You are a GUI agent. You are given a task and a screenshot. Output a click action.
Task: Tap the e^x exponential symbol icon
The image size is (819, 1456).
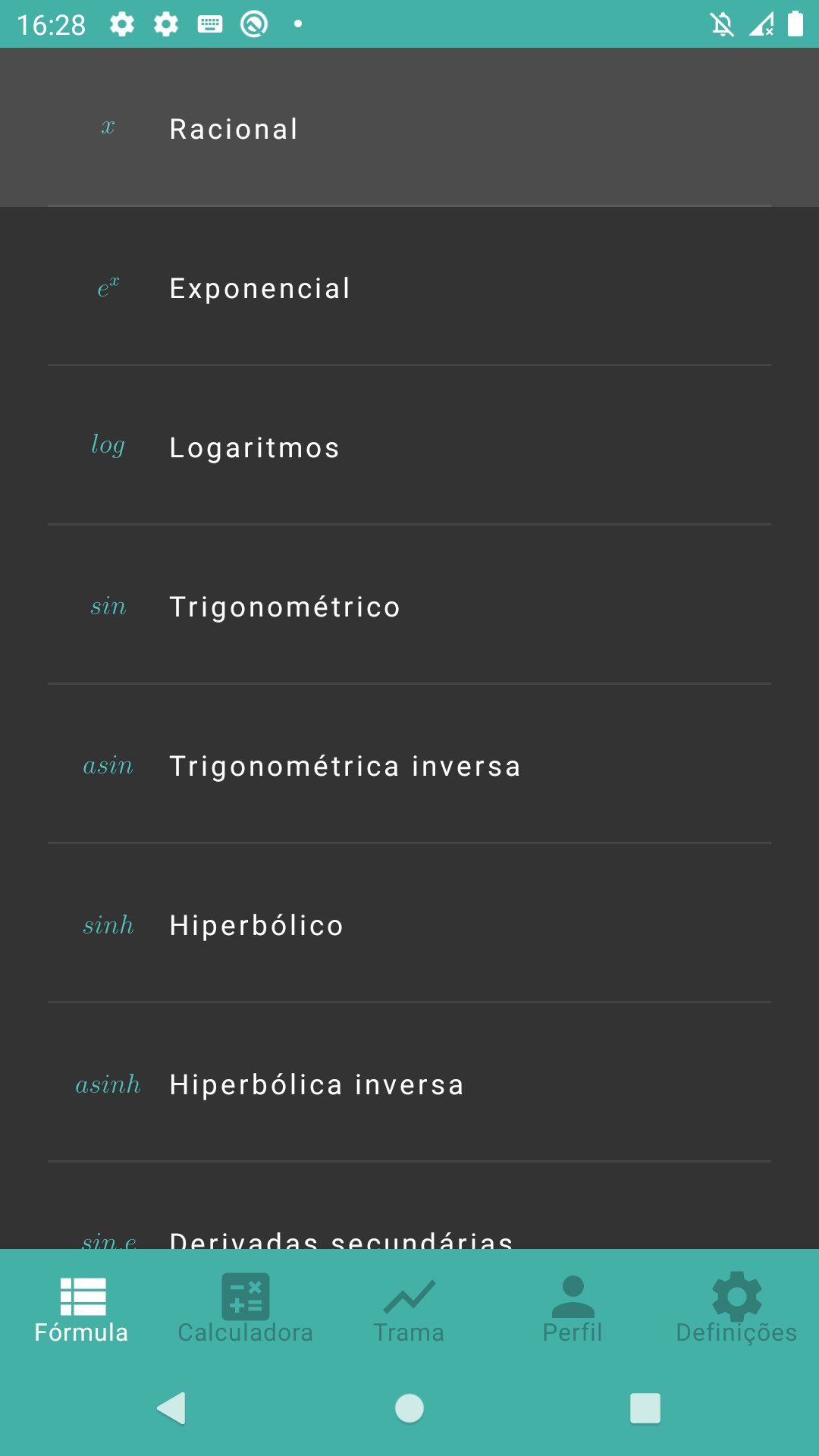click(x=108, y=288)
